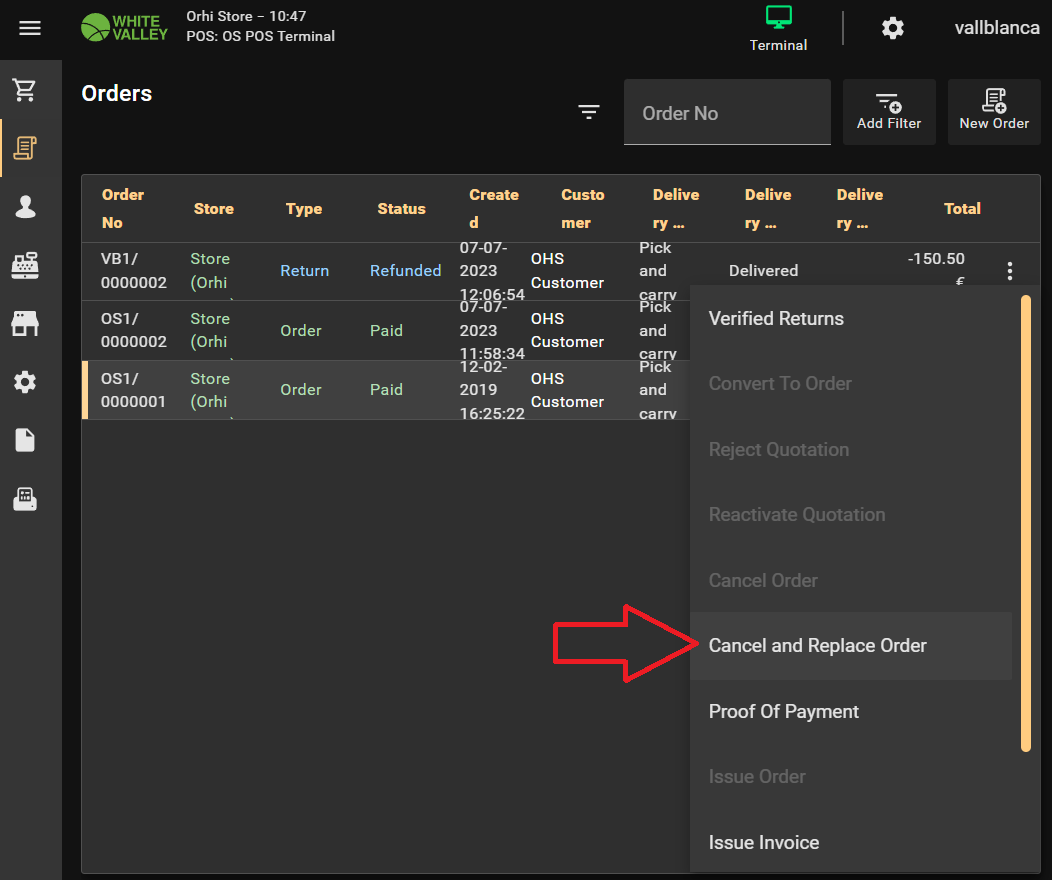Click the context menu scrollbar
1052x880 pixels.
coord(1025,522)
